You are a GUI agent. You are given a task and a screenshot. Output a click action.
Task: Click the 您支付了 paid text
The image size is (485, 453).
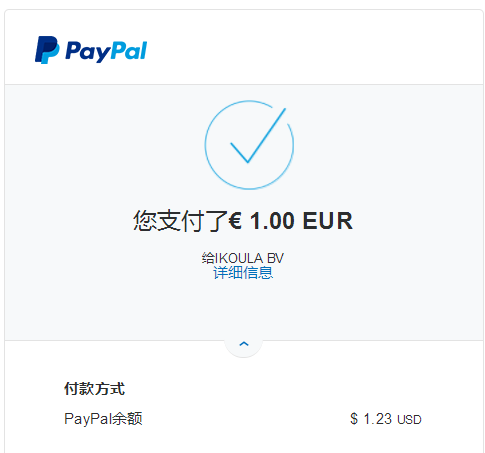tap(180, 221)
